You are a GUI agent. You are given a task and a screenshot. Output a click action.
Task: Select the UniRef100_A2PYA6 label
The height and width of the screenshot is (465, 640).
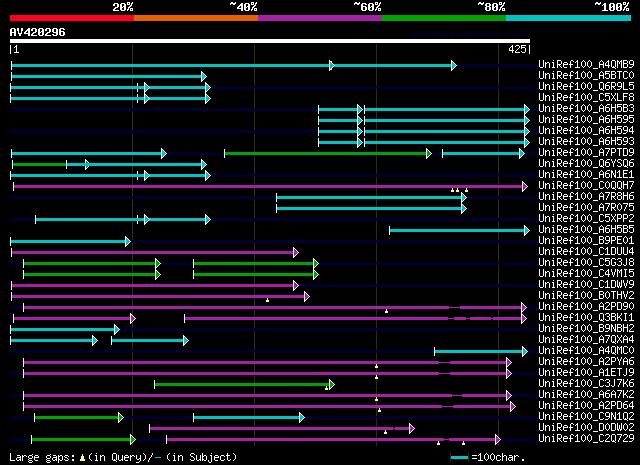click(586, 362)
